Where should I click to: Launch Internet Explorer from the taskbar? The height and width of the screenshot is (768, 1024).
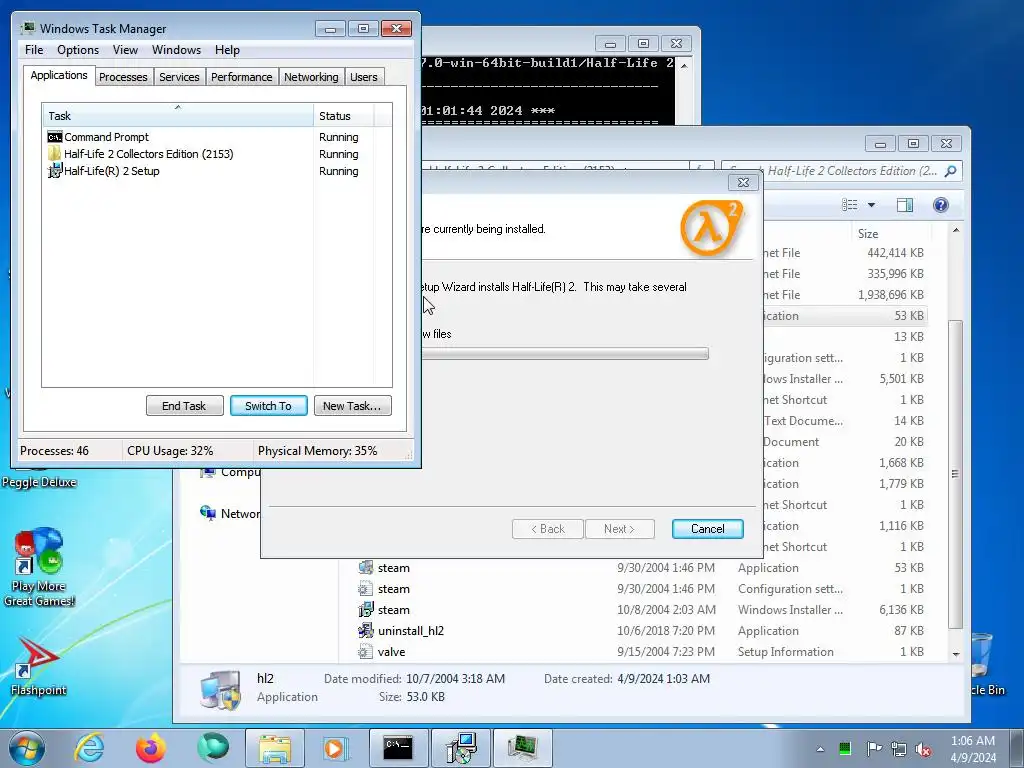click(89, 748)
